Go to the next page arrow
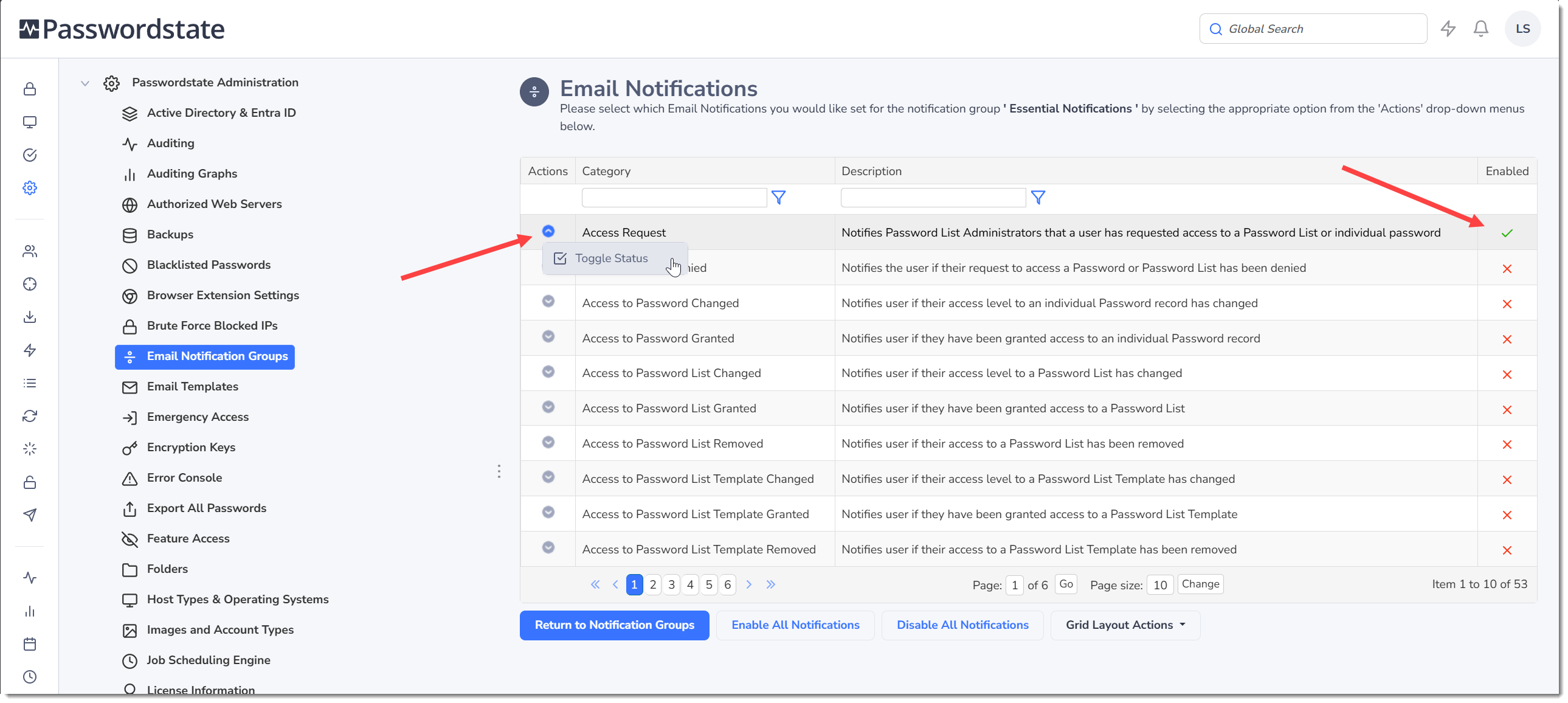This screenshot has height=703, width=1568. 748,584
